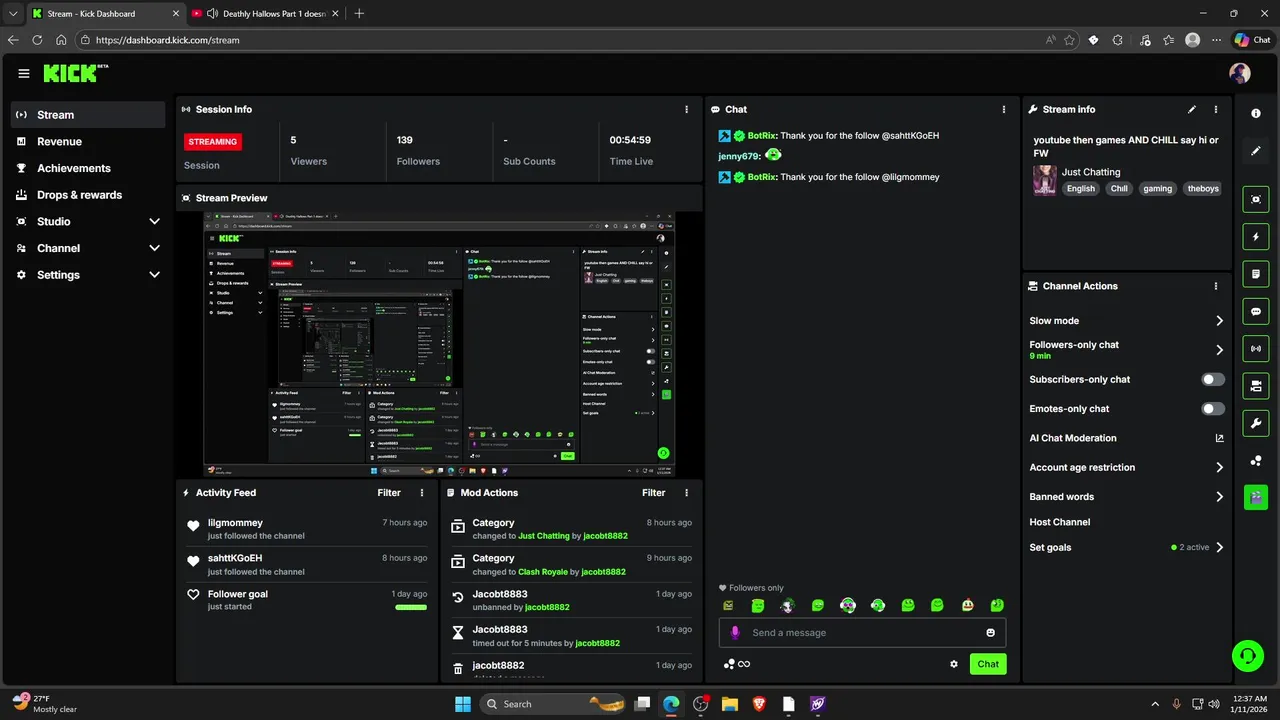Click the green support headset floating button

pos(1248,656)
